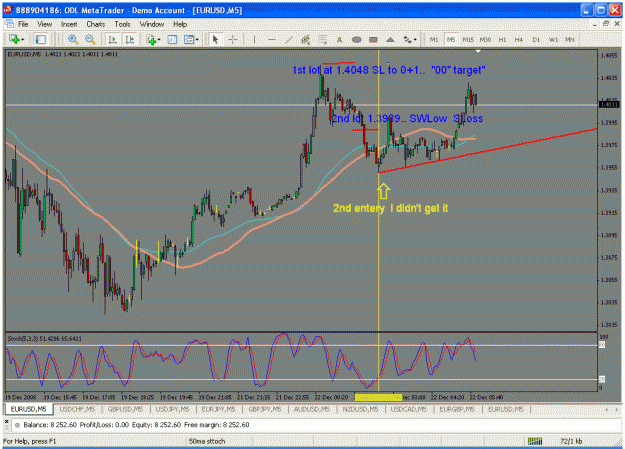
Task: Expand the indicators dropdown arrow
Action: (x=159, y=39)
